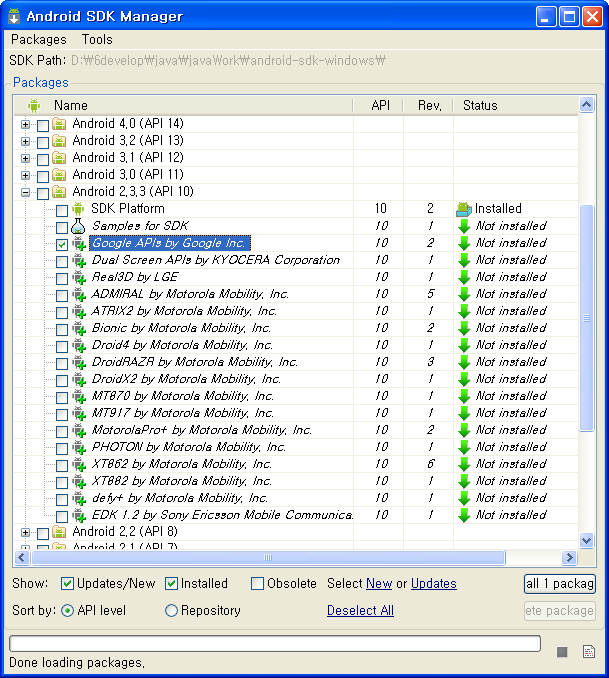Image resolution: width=609 pixels, height=678 pixels.
Task: Click the green download arrow for XT862
Action: [464, 464]
